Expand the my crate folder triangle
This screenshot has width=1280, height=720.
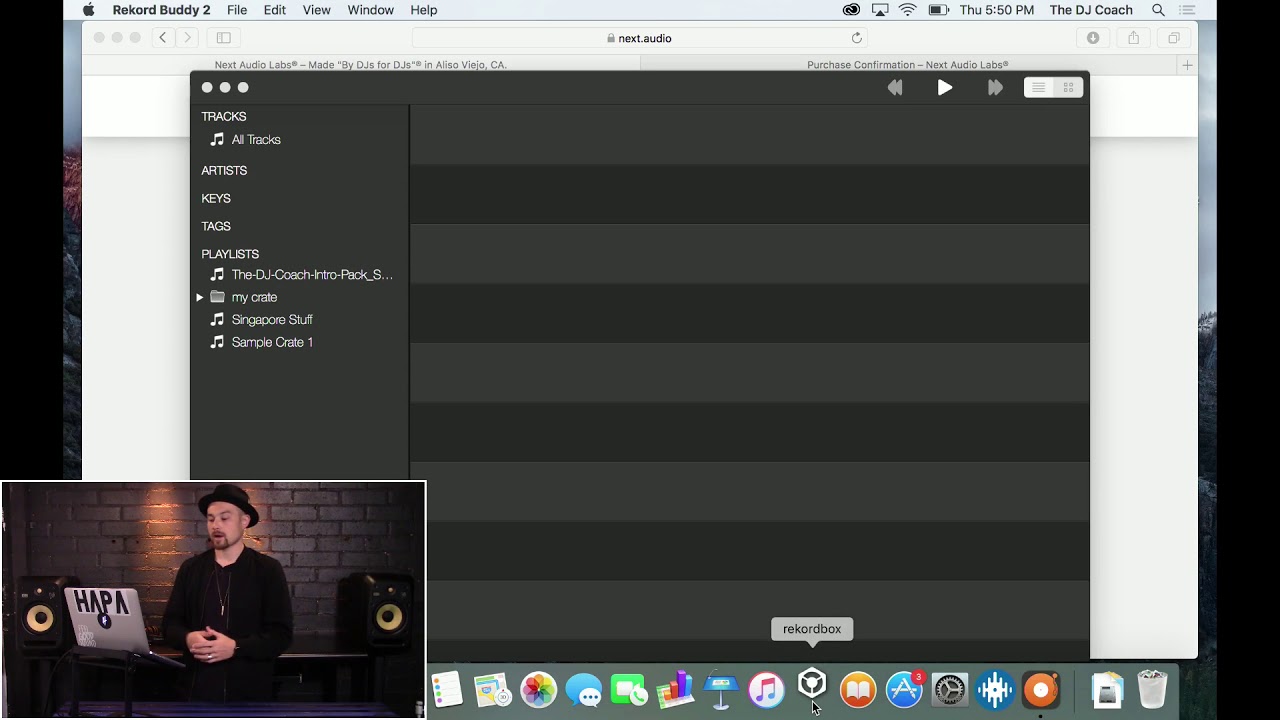point(200,297)
